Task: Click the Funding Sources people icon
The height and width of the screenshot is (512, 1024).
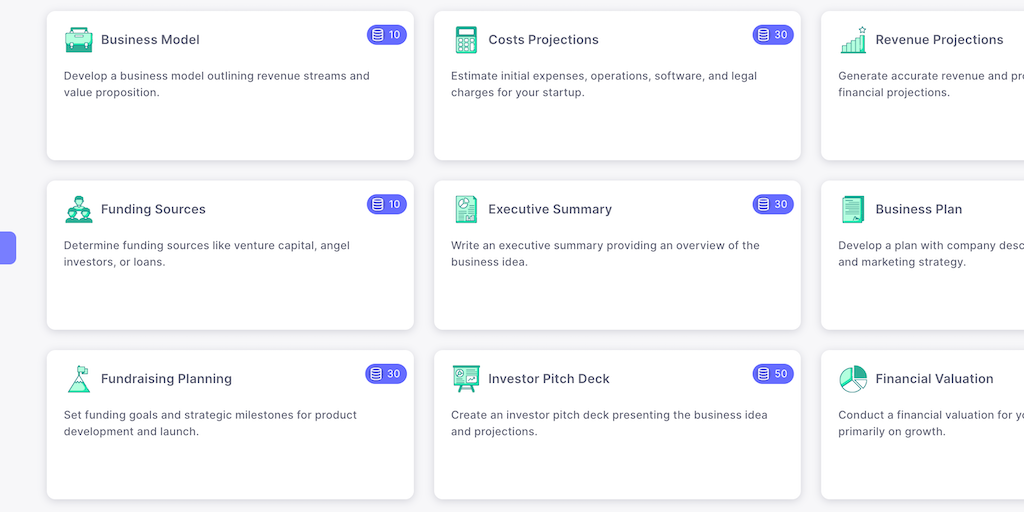Action: coord(78,209)
